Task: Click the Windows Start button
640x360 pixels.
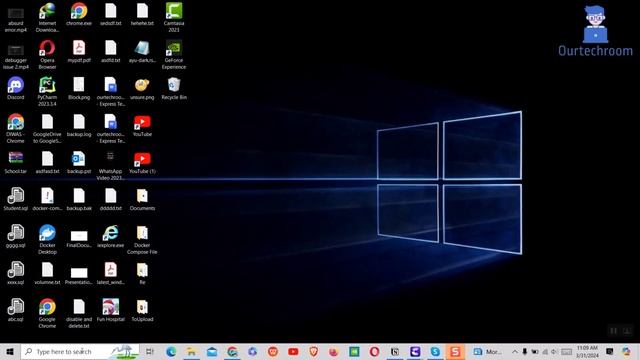Action: [10, 351]
